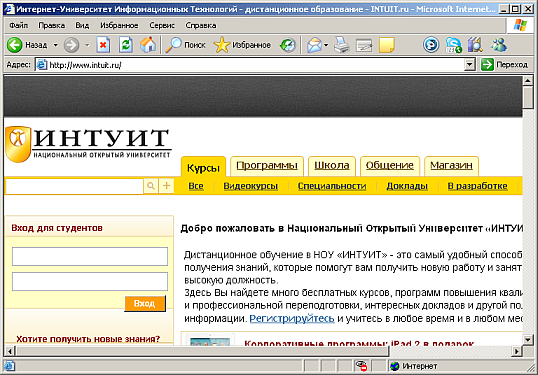Click the site search text field

click(74, 186)
